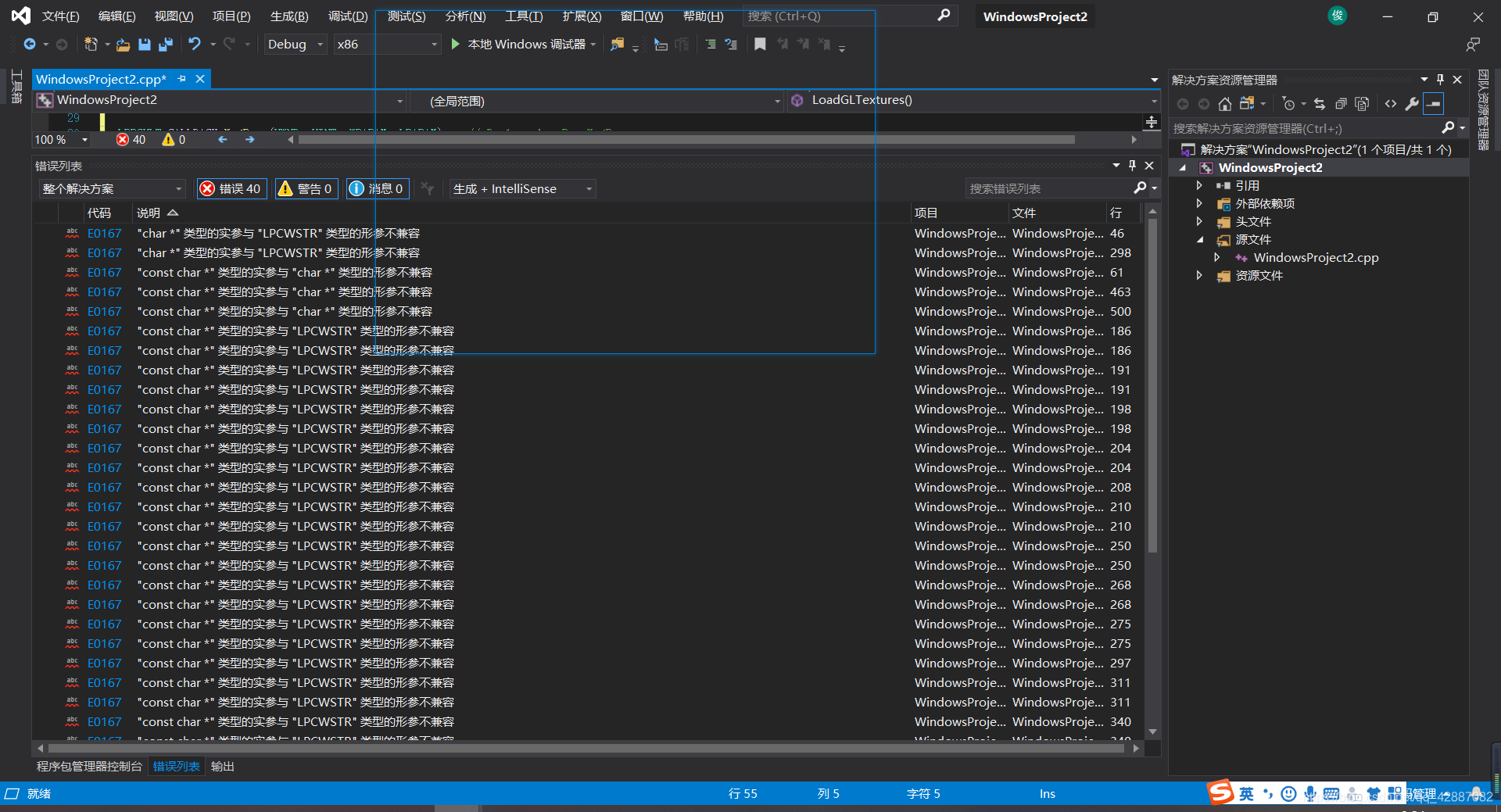Pin the Solution Explorer panel
This screenshot has height=812, width=1501.
[x=1441, y=80]
